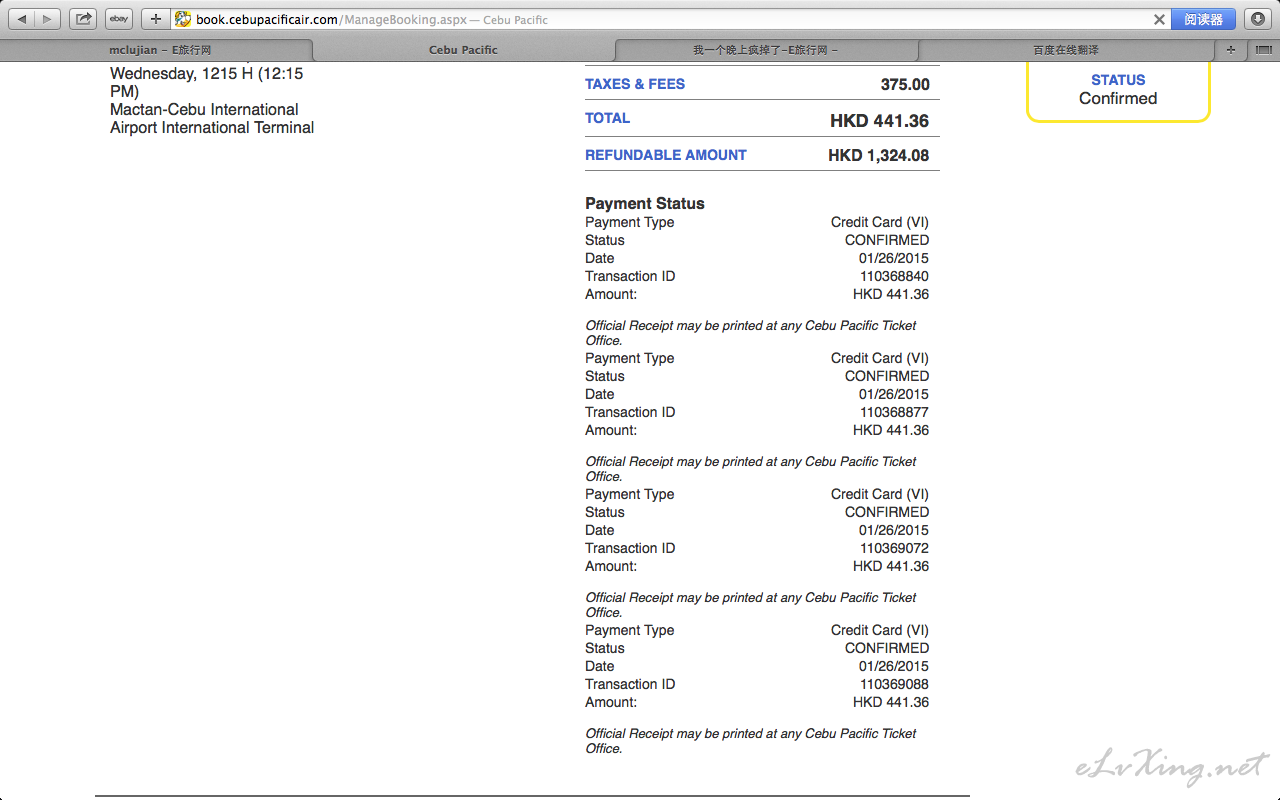Click Transaction ID 110369072

click(894, 548)
